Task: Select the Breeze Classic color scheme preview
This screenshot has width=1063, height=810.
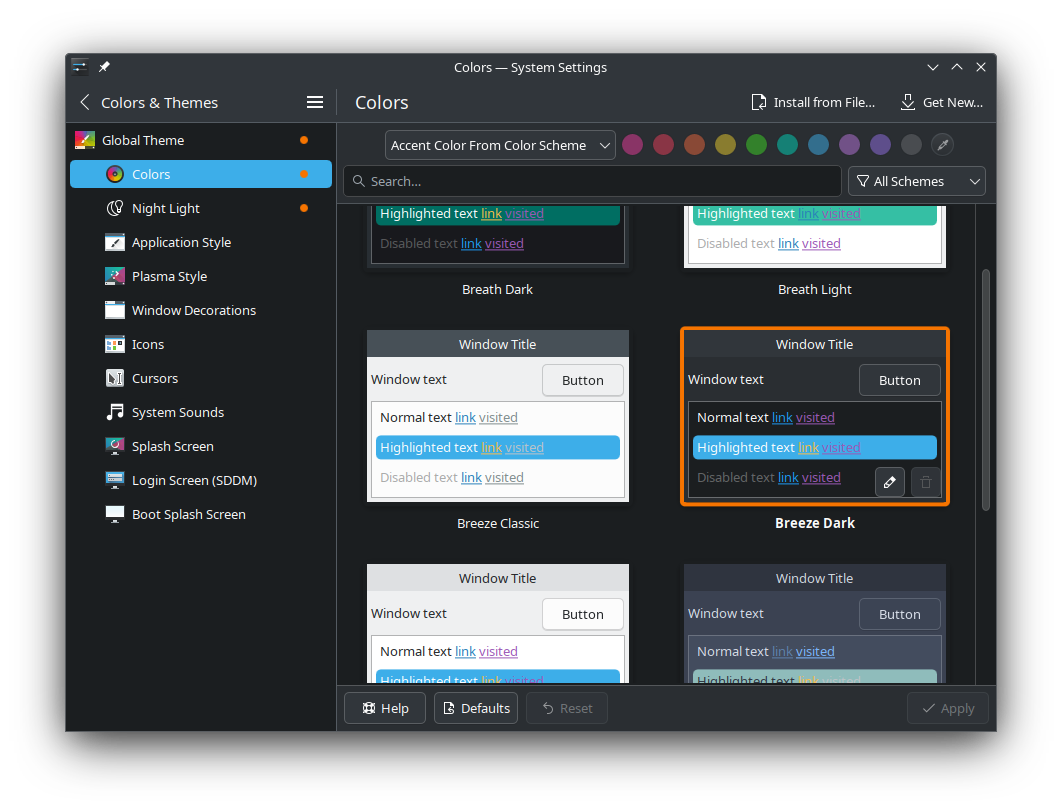Action: coord(497,416)
